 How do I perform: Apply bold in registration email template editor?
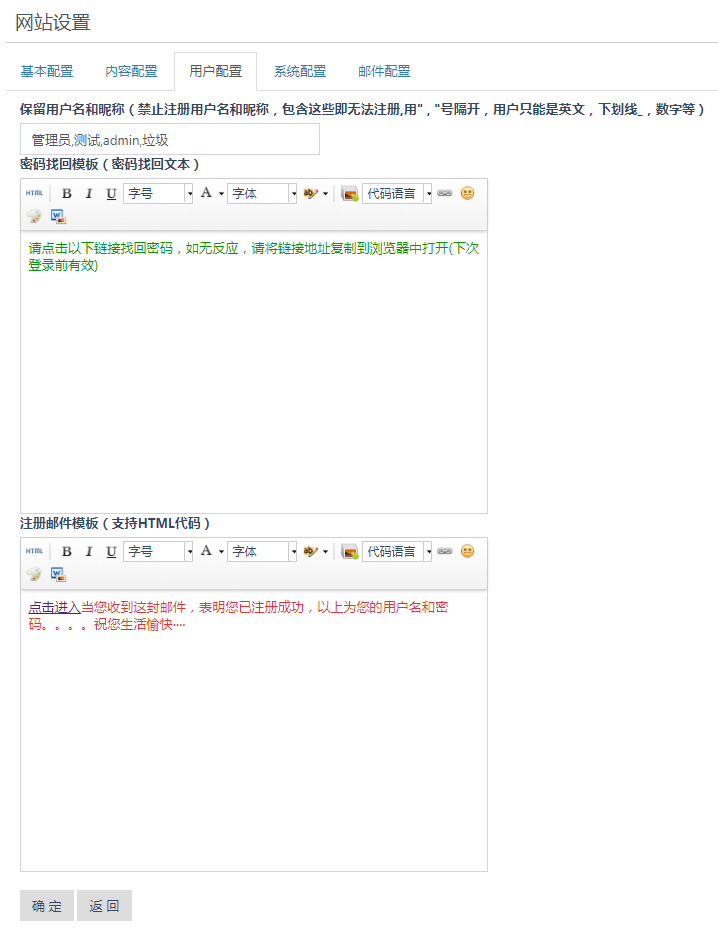67,551
